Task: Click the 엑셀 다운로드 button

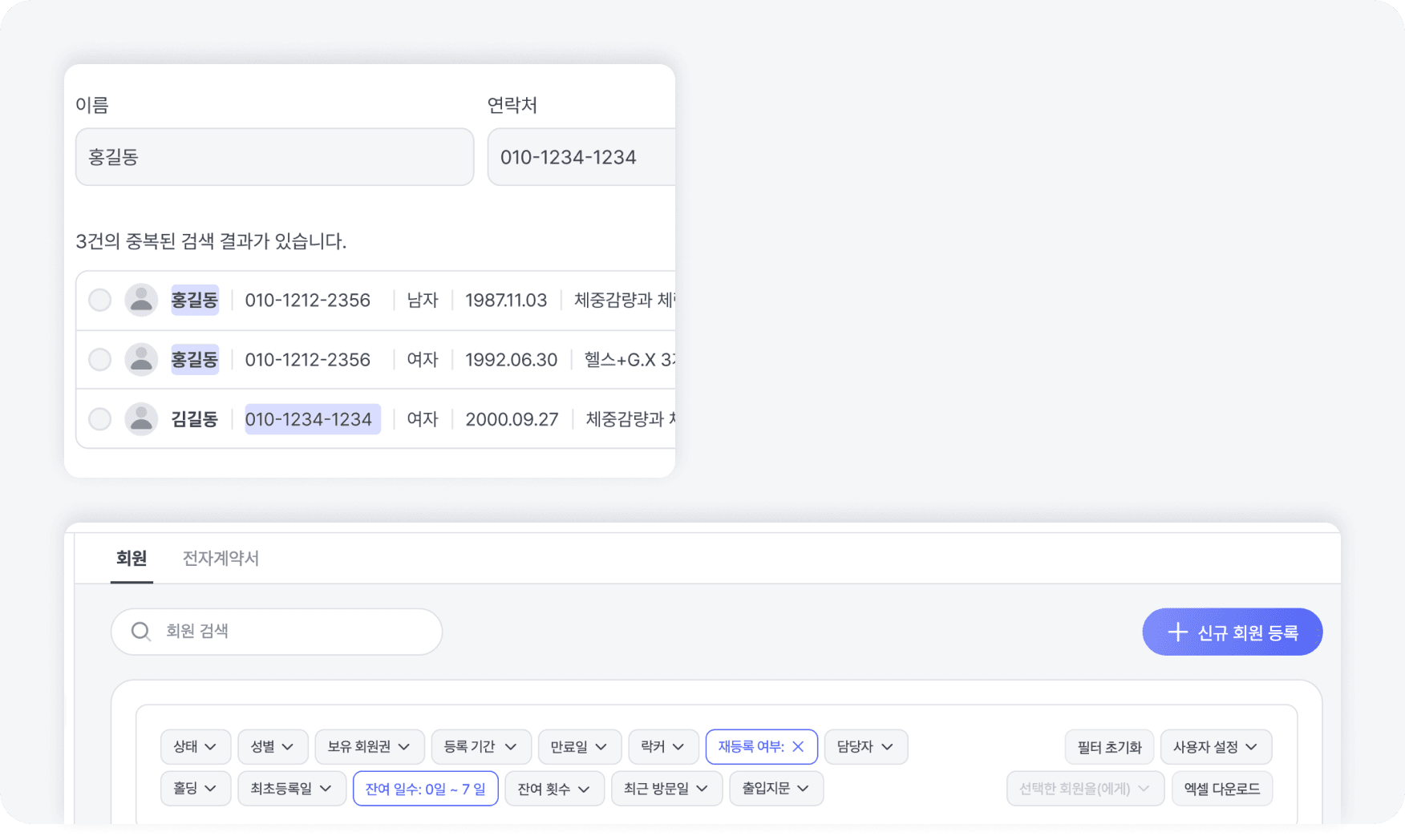Action: [x=1222, y=789]
